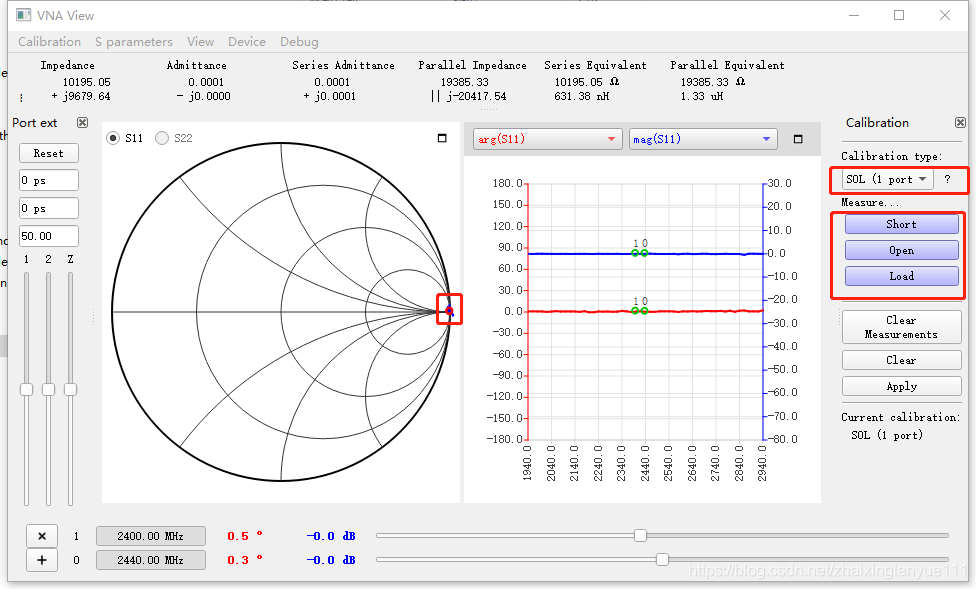The image size is (976, 589).
Task: Click the Series Equivalent 631.38 nH value
Action: coord(581,97)
